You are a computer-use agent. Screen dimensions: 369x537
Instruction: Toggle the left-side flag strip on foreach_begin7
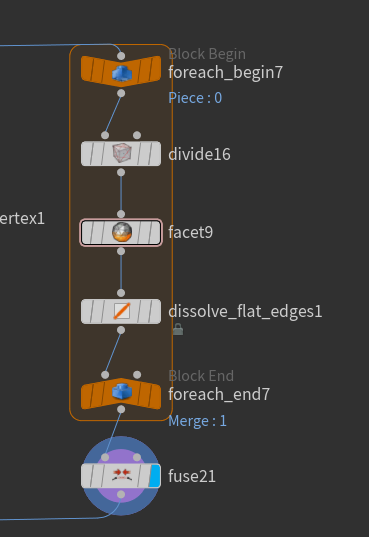[88, 69]
